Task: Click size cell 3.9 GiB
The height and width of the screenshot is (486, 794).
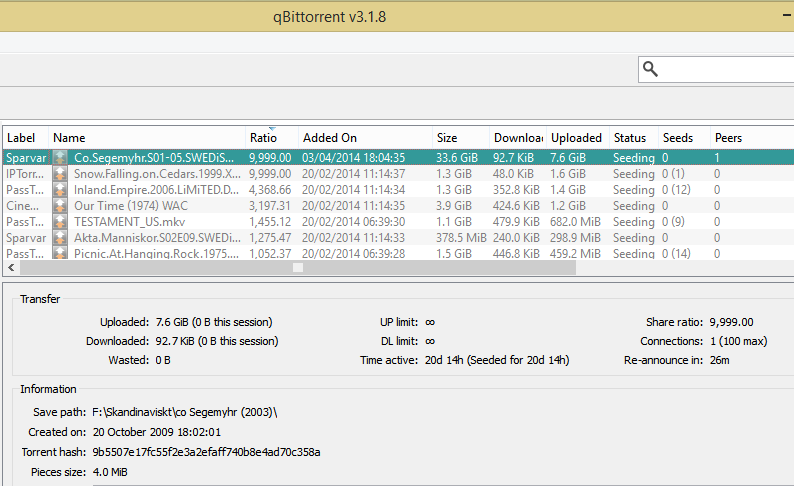Action: pyautogui.click(x=454, y=206)
